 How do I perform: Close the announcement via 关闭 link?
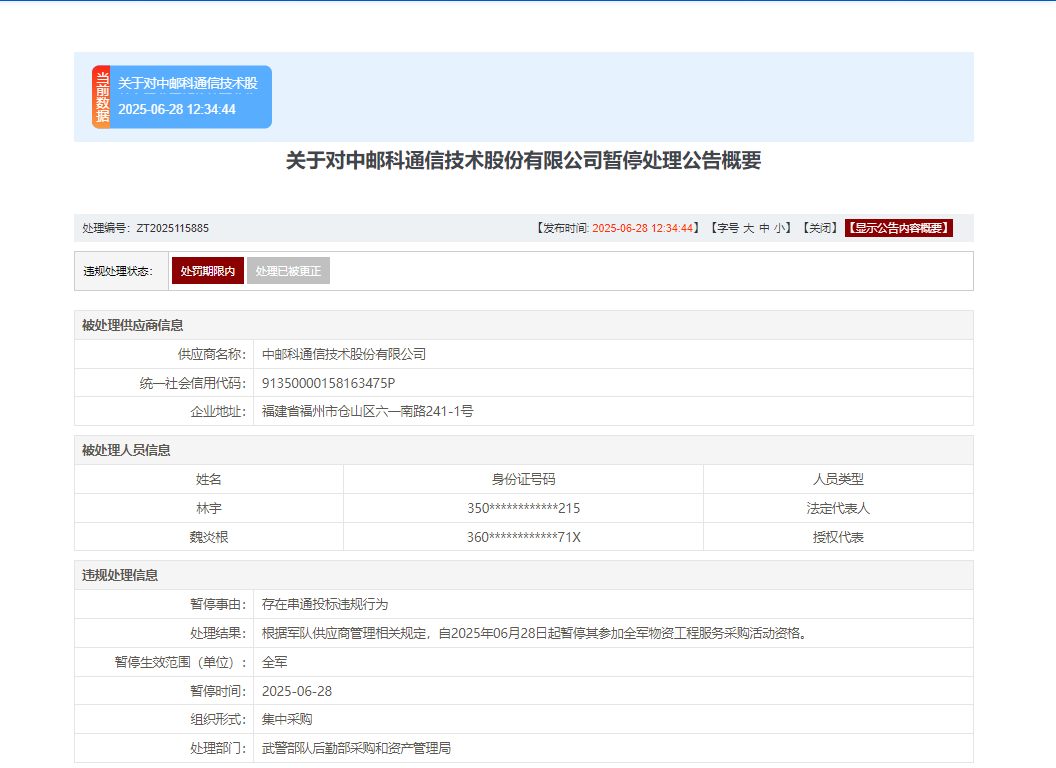click(x=820, y=228)
